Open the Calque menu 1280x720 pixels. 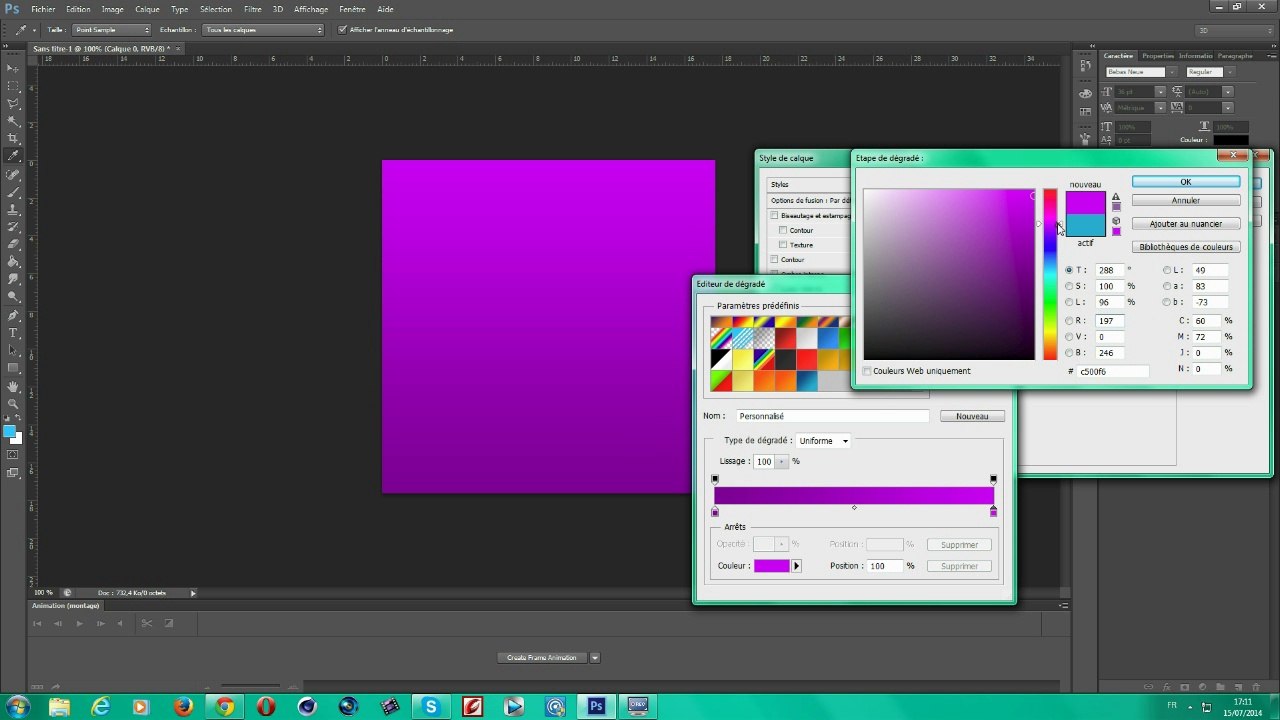click(x=147, y=9)
